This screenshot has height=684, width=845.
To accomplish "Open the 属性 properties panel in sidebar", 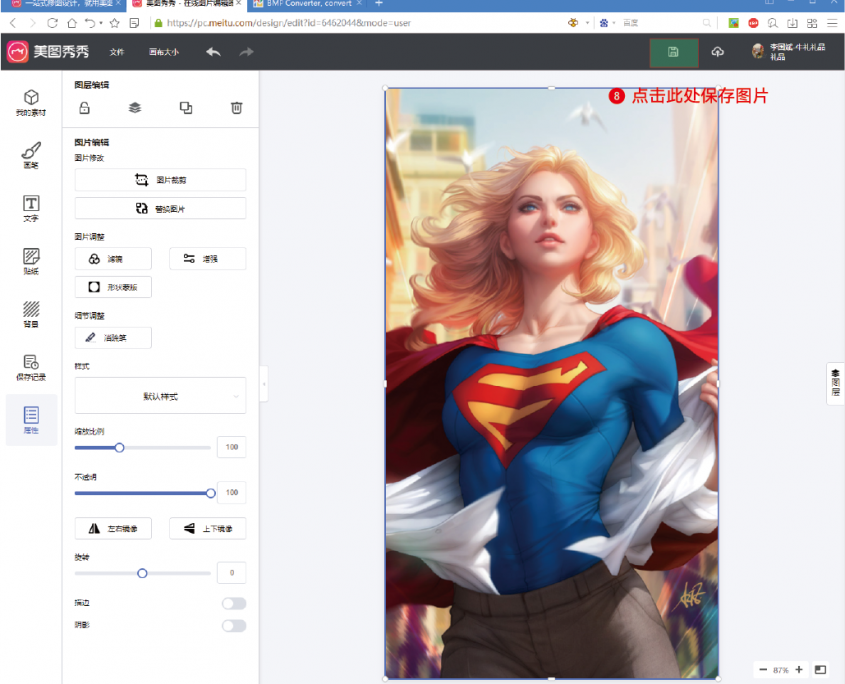I will pyautogui.click(x=31, y=420).
